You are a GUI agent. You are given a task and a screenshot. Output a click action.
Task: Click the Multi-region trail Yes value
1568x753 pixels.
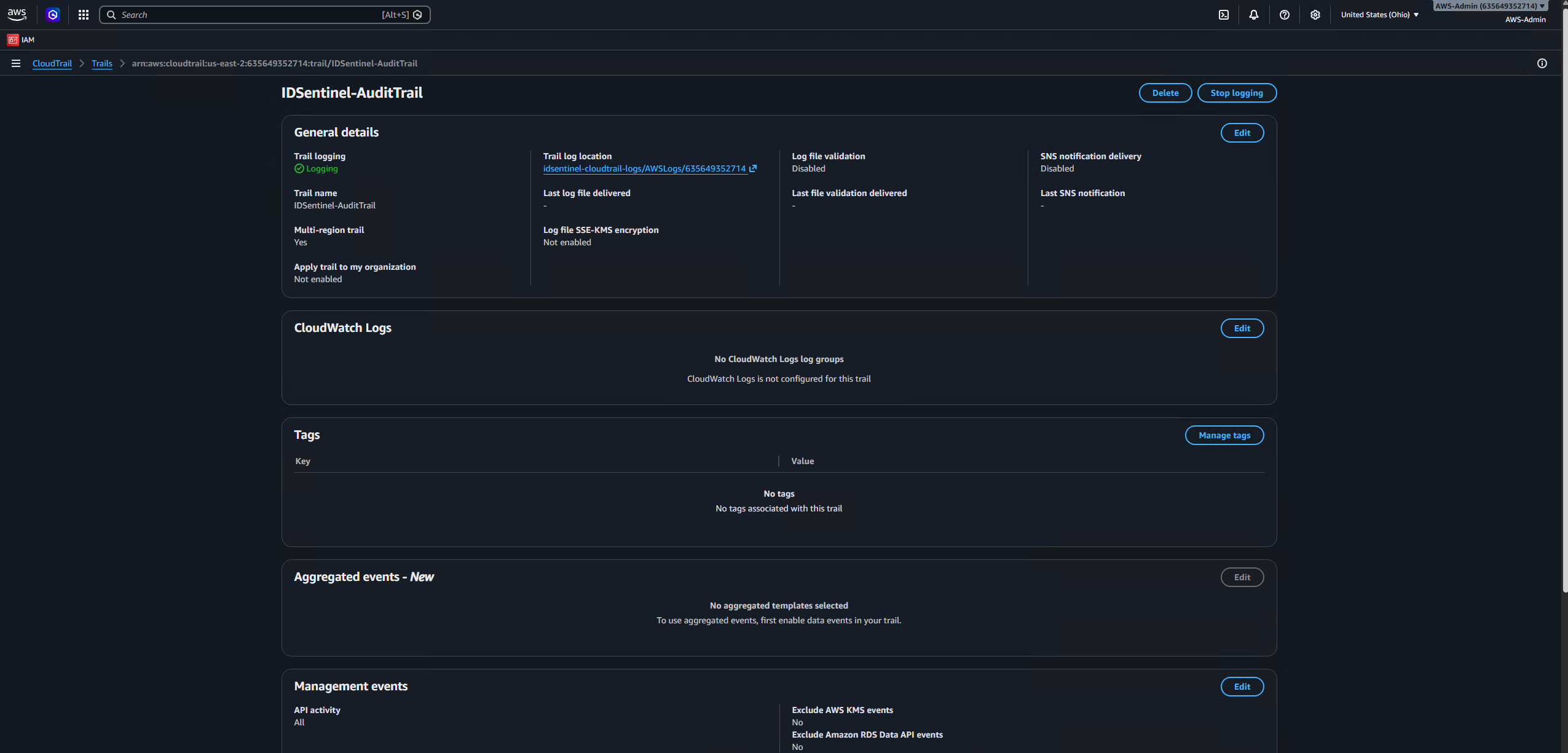[301, 242]
